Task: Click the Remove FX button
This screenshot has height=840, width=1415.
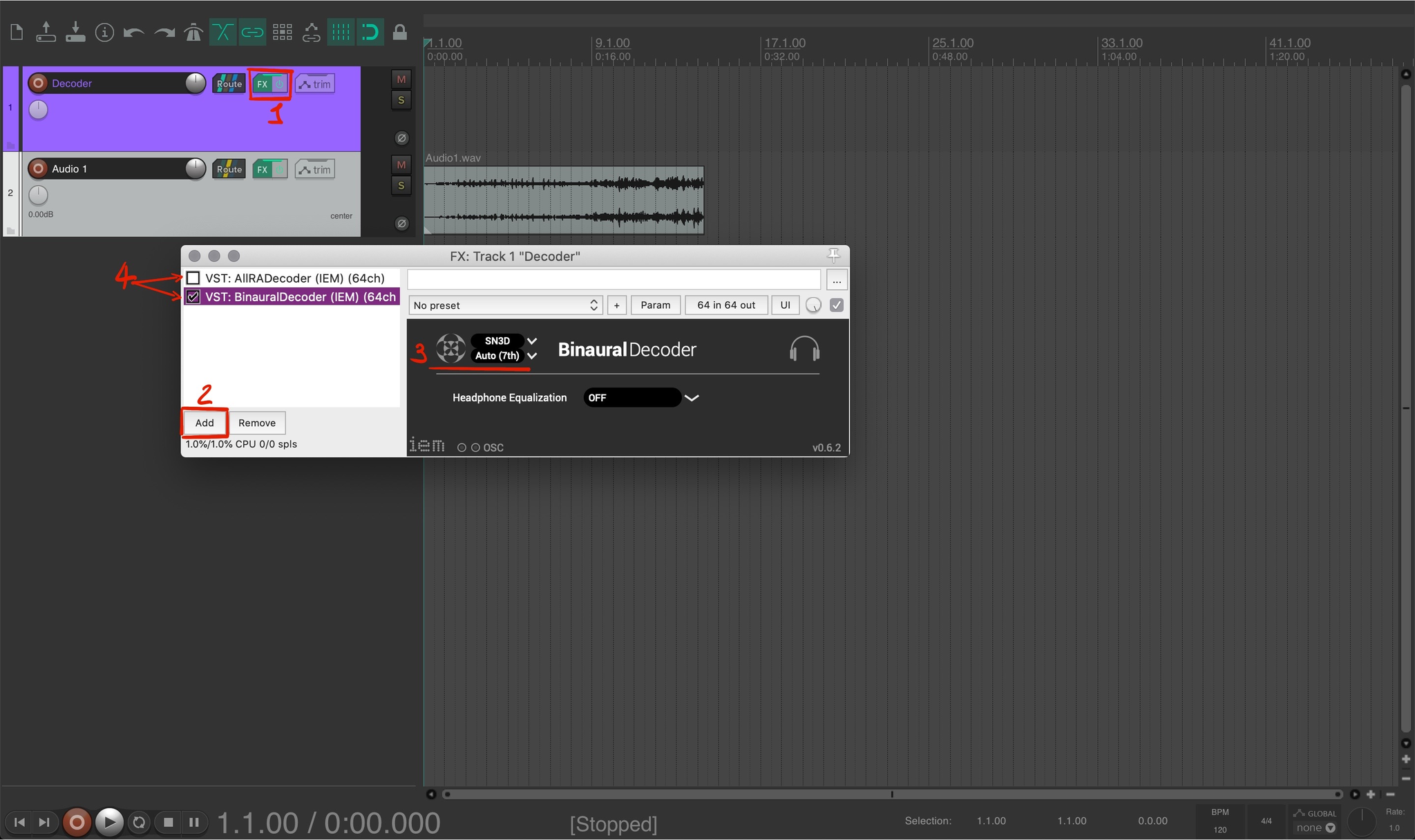Action: click(x=256, y=423)
